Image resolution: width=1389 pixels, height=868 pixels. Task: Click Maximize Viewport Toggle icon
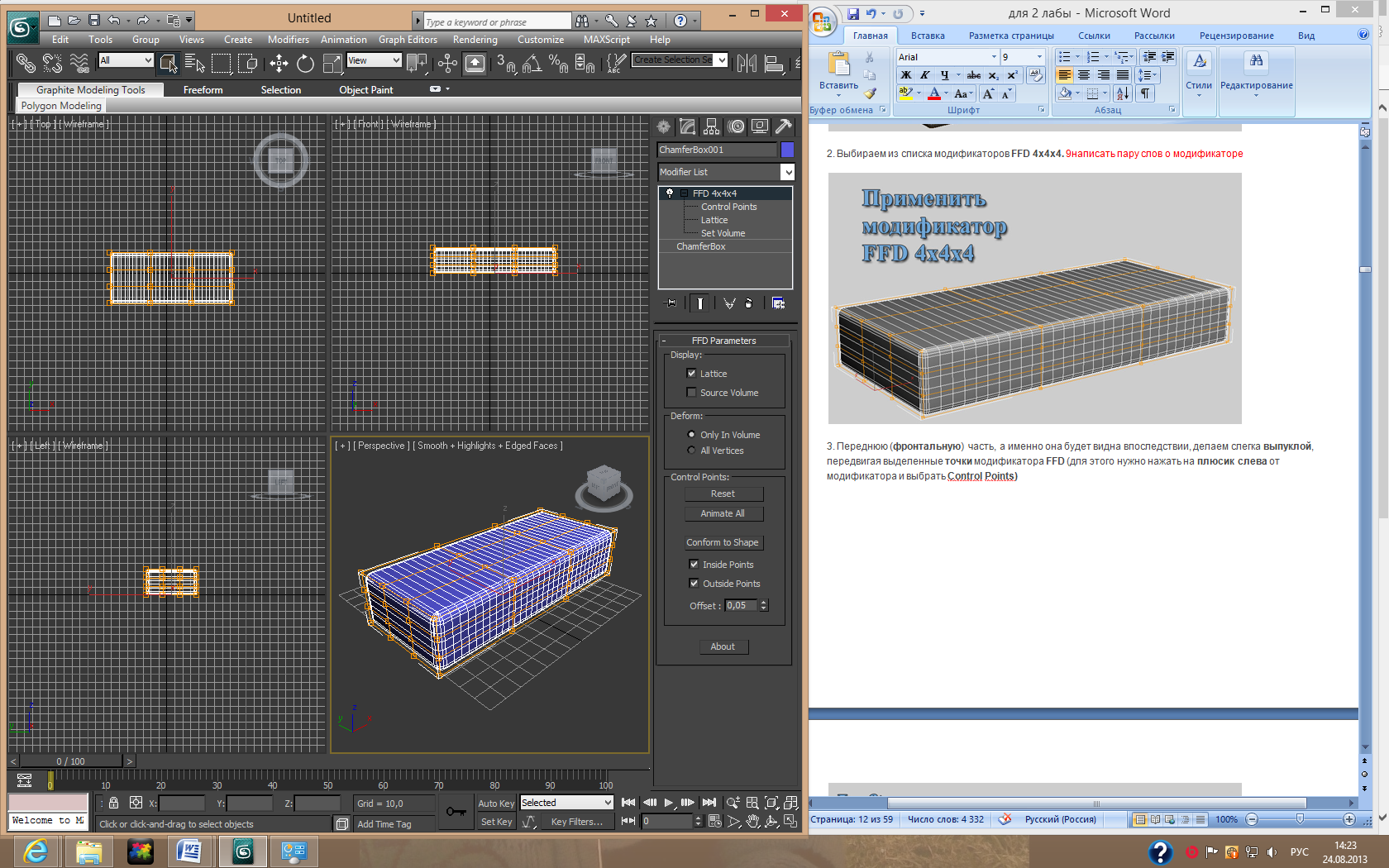tap(790, 822)
